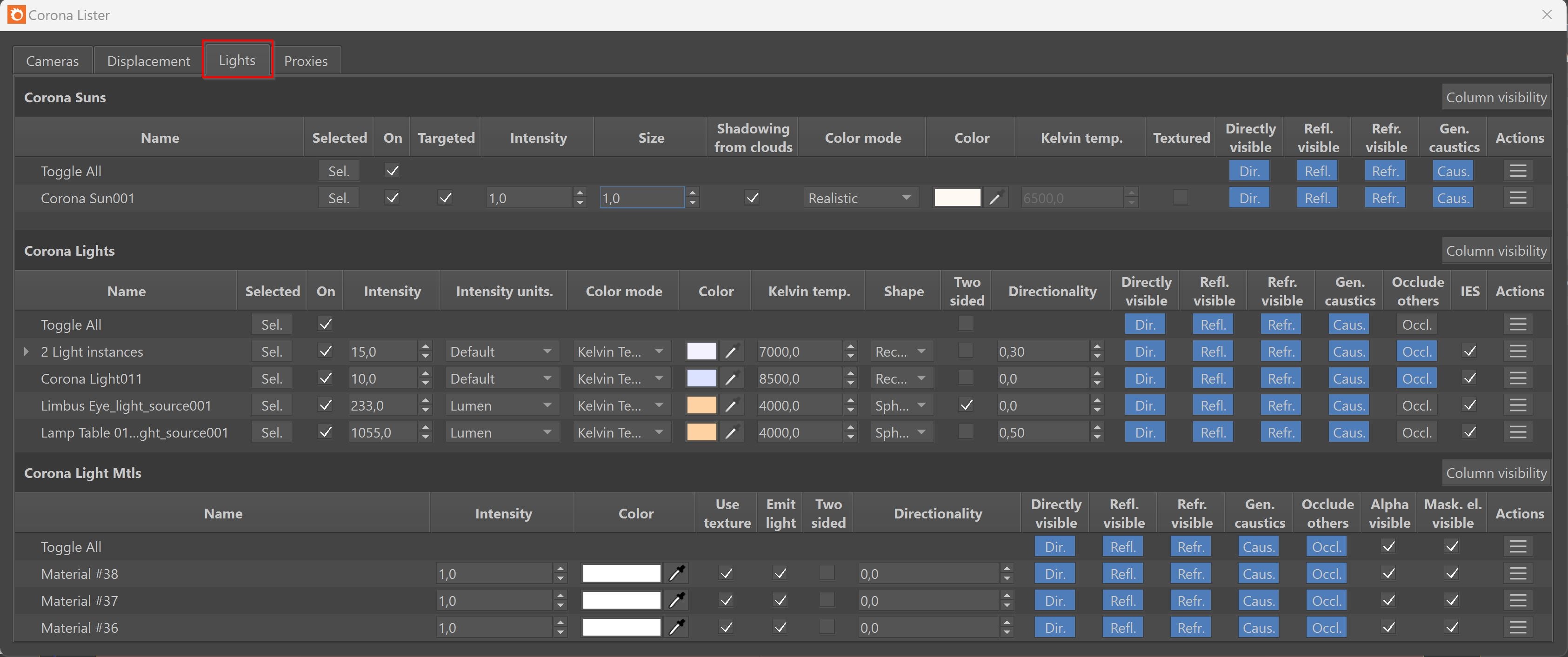Image resolution: width=1568 pixels, height=657 pixels.
Task: Open Color mode dropdown showing Realistic
Action: coord(861,198)
